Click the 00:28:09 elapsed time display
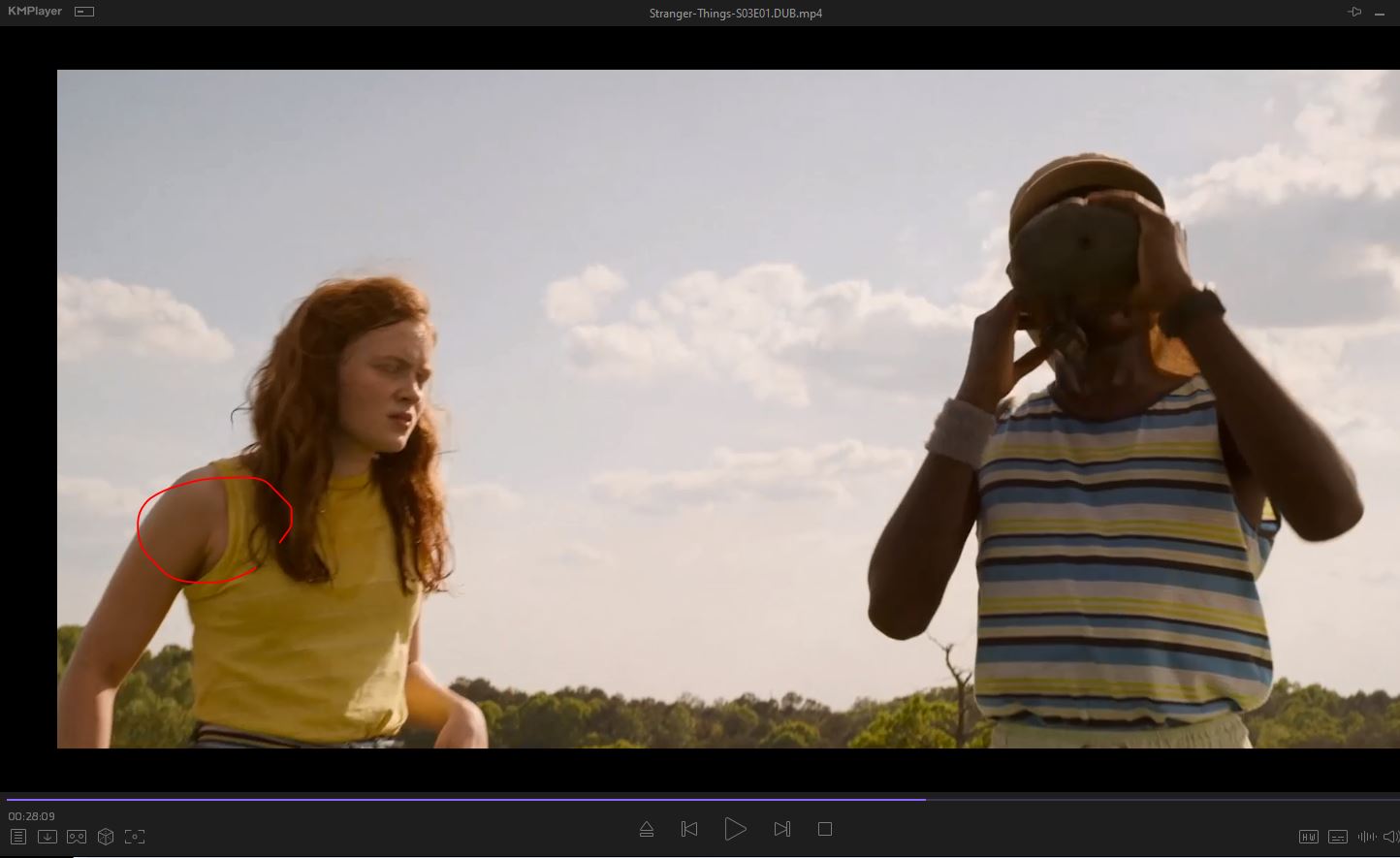Viewport: 1400px width, 858px height. (x=32, y=816)
